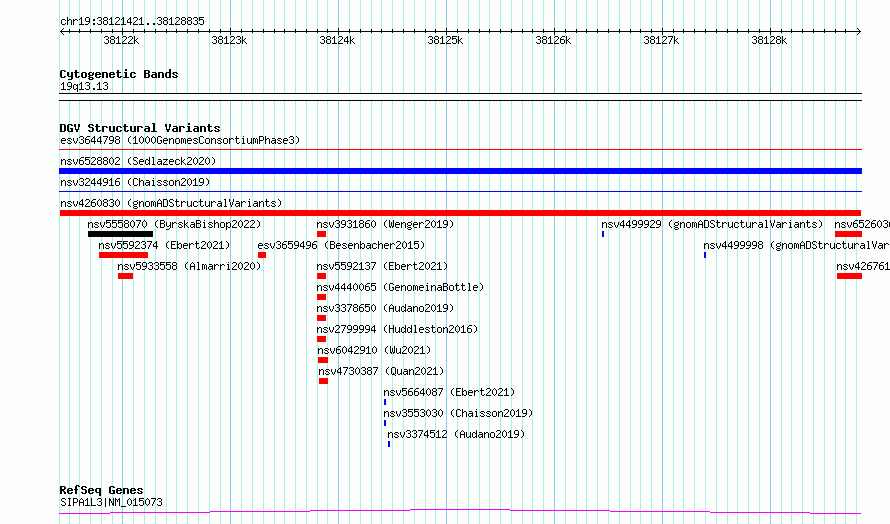
Task: Open nsv4499929 gnomADStructuralVariants label
Action: 712,224
